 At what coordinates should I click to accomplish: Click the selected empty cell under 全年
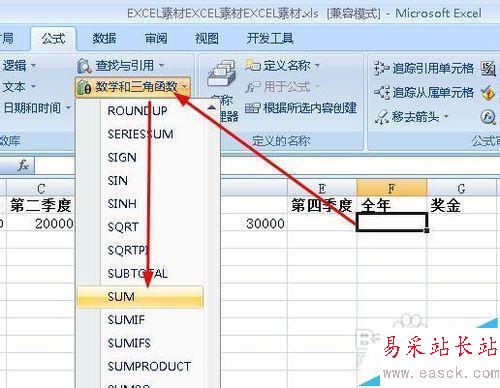392,223
